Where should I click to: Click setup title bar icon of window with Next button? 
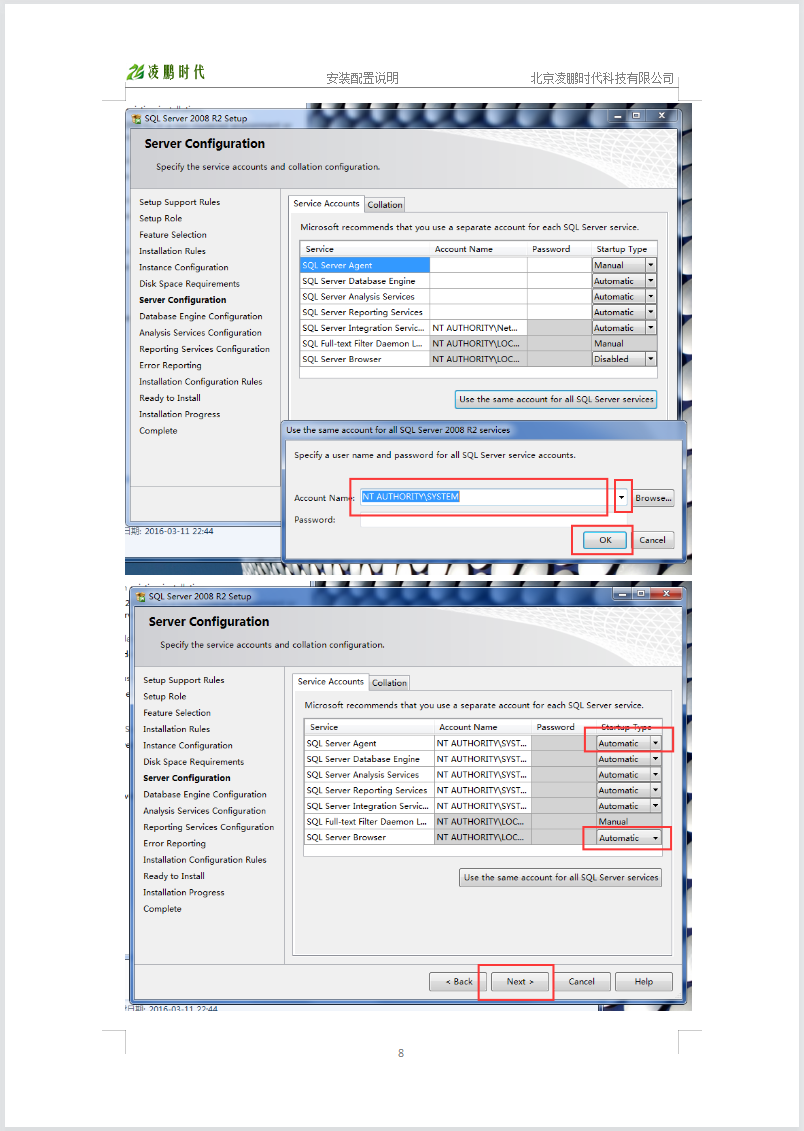[141, 597]
